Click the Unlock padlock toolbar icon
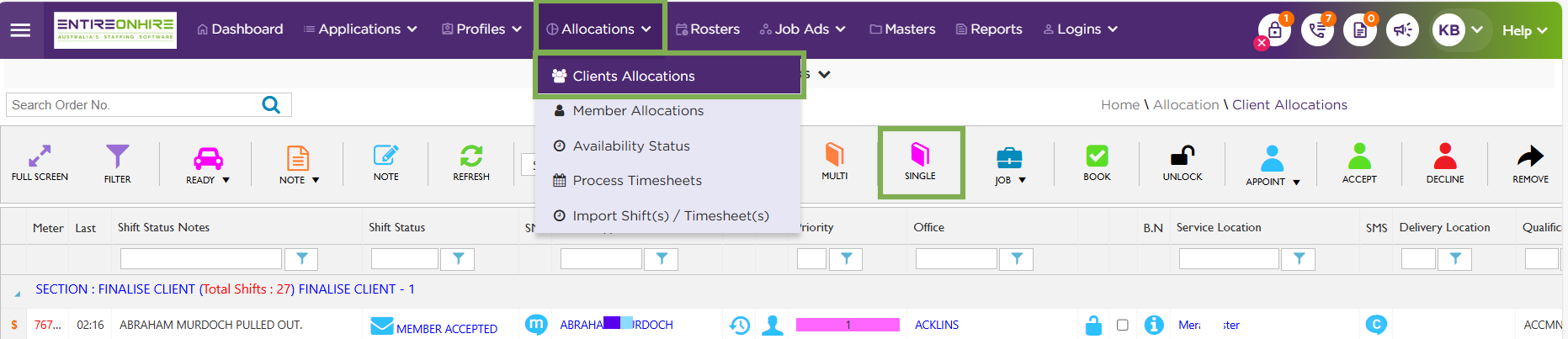Image resolution: width=1568 pixels, height=339 pixels. point(1183,162)
